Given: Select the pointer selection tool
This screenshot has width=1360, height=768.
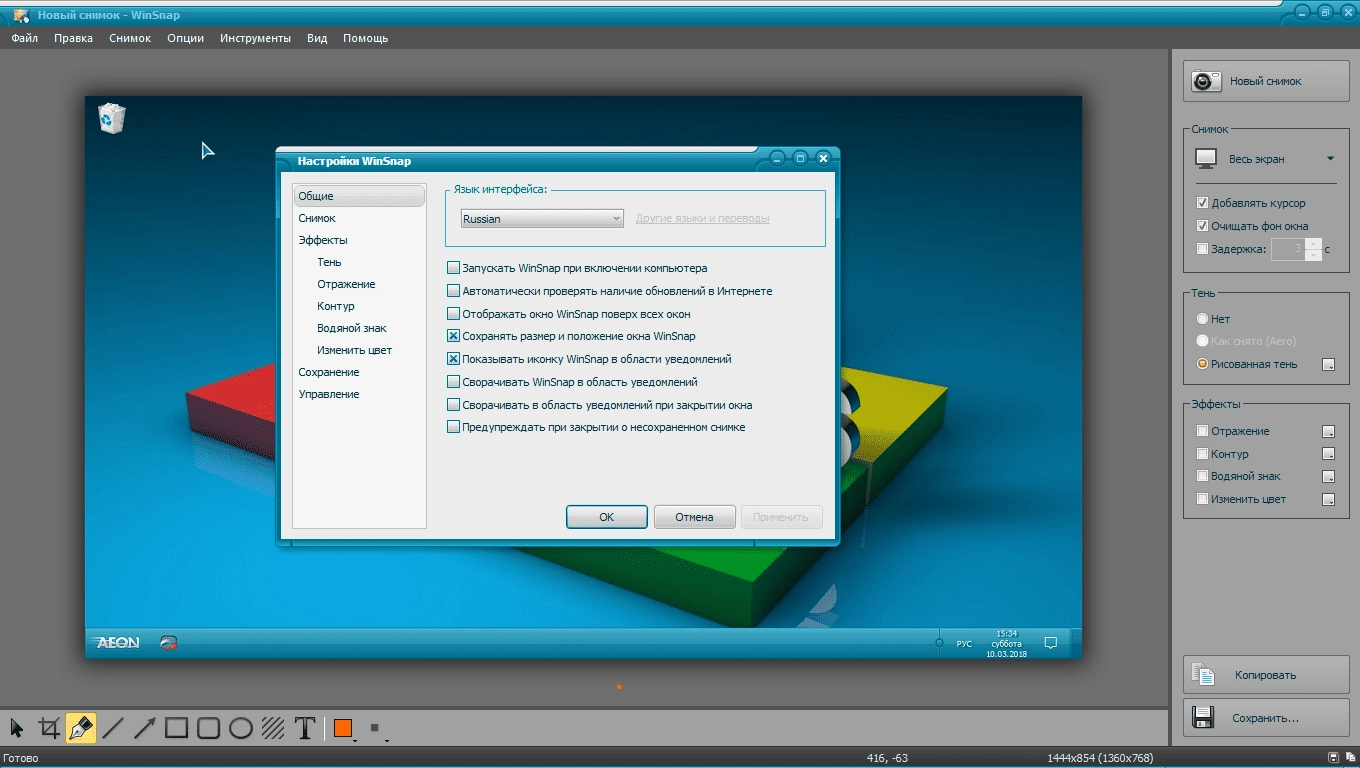Looking at the screenshot, I should click(17, 728).
